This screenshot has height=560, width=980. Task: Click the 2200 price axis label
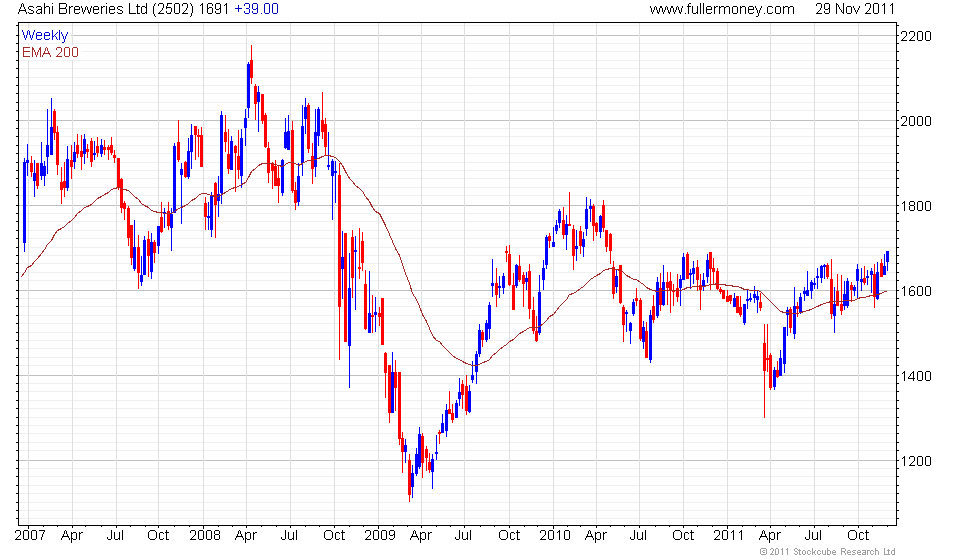916,36
